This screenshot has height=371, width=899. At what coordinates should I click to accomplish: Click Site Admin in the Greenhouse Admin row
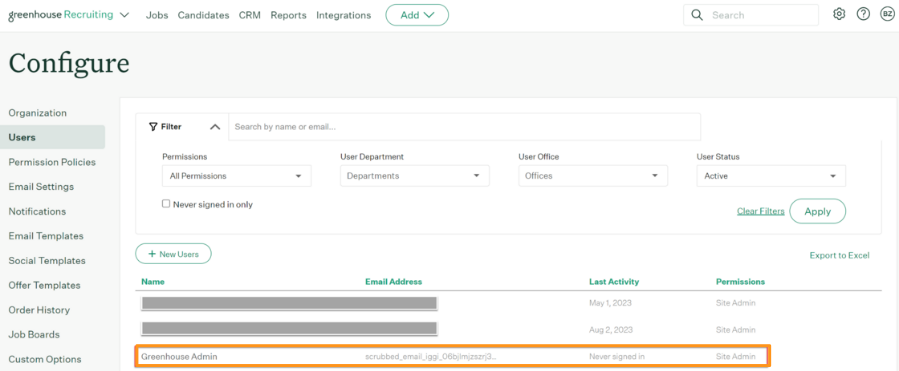(736, 357)
